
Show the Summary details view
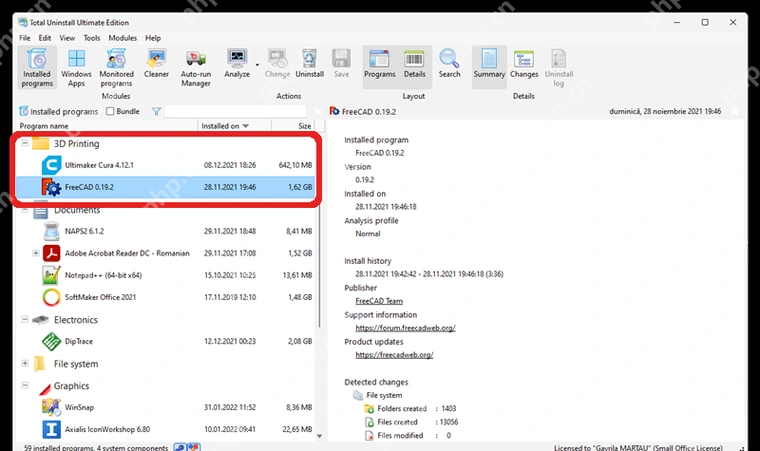(489, 67)
